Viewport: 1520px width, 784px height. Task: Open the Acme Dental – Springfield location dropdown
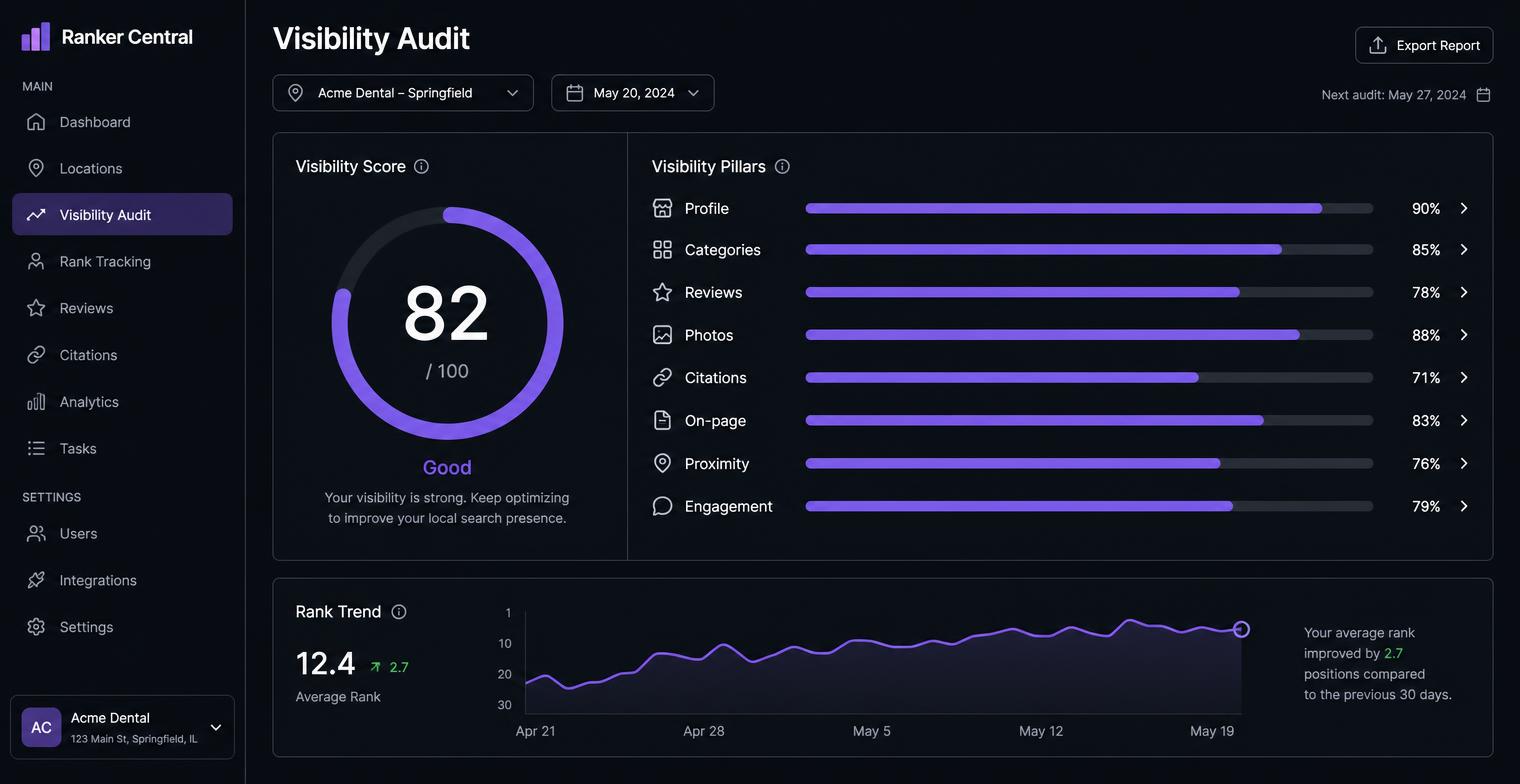(403, 93)
